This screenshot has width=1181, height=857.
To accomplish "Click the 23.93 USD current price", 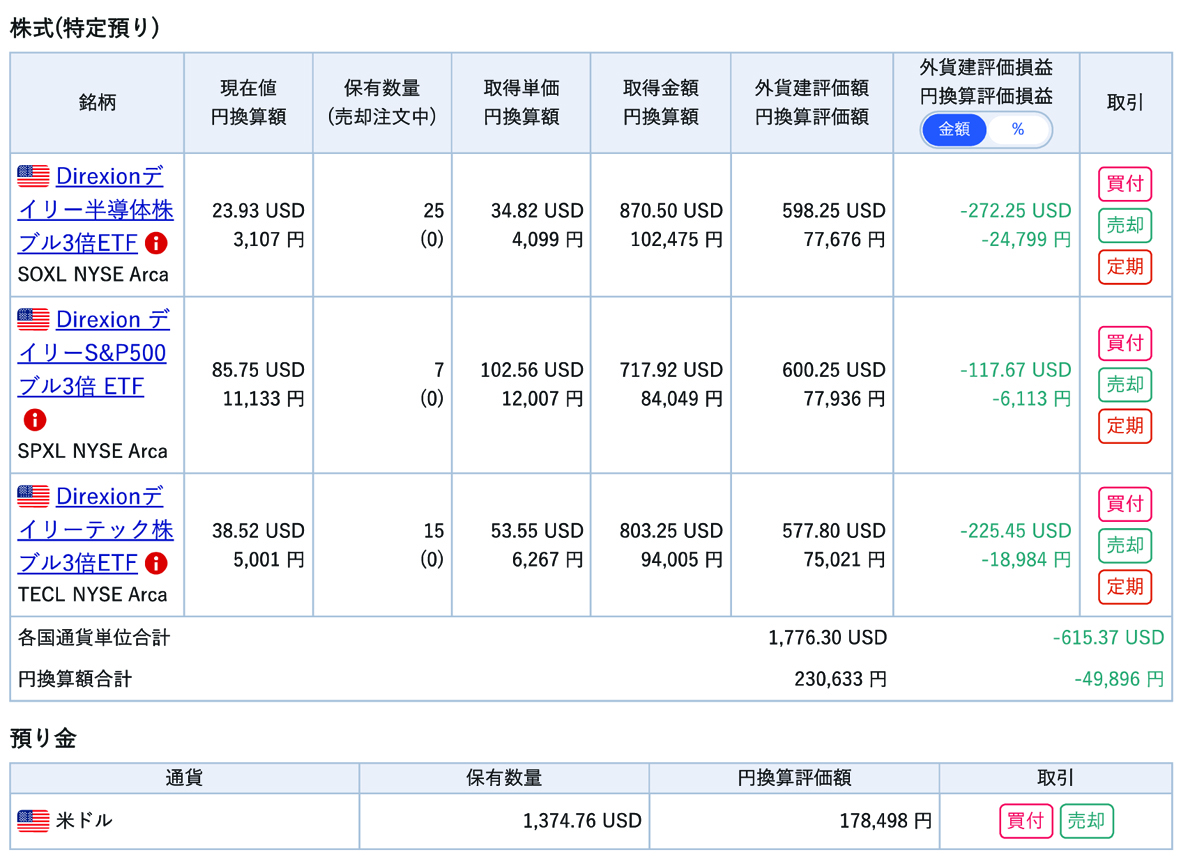I will point(258,211).
